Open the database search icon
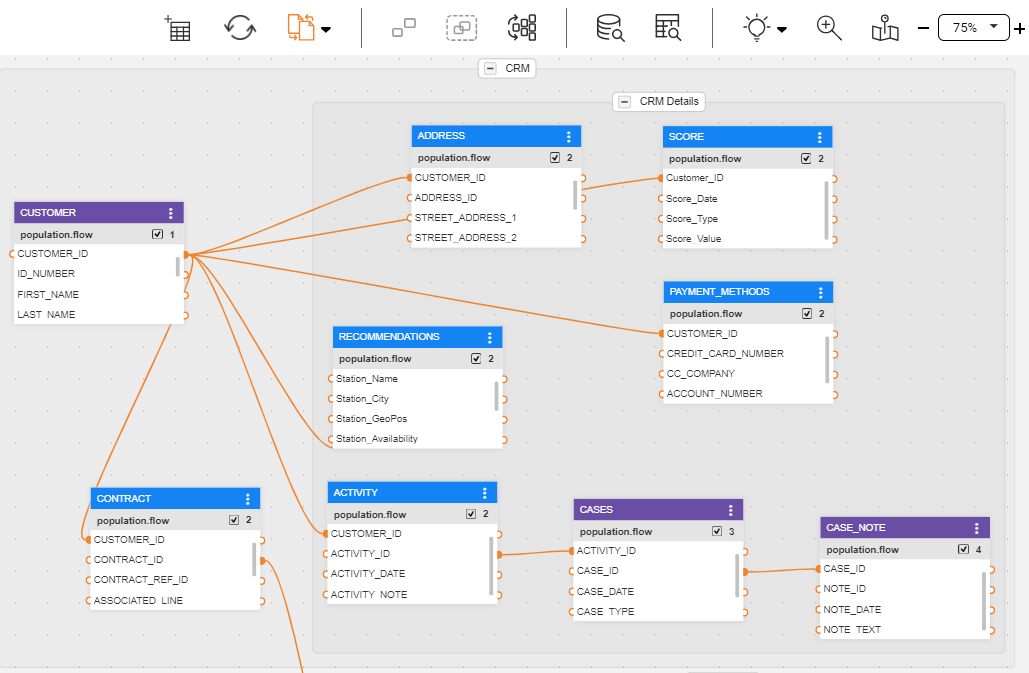The image size is (1029, 673). click(610, 28)
